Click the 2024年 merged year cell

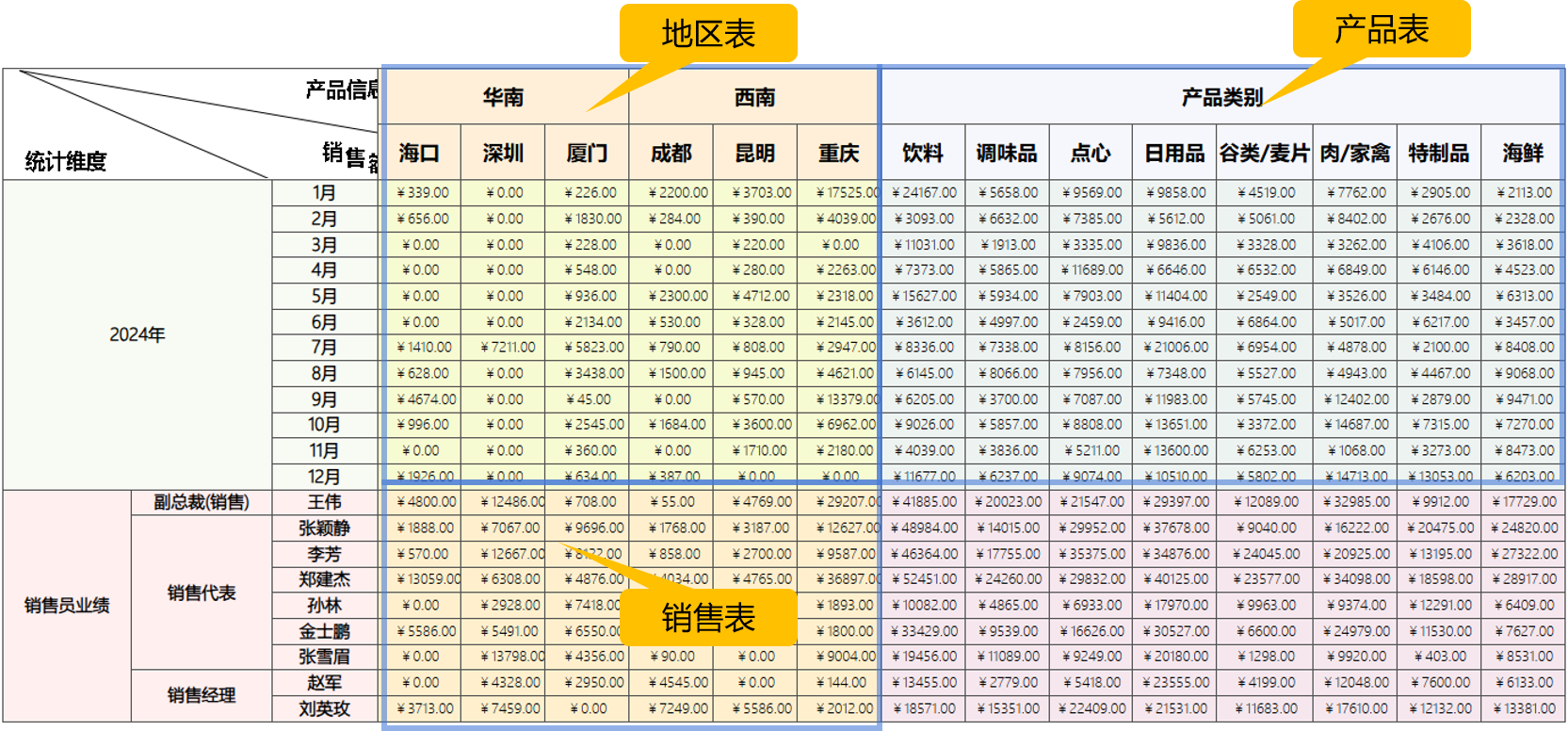tap(137, 334)
